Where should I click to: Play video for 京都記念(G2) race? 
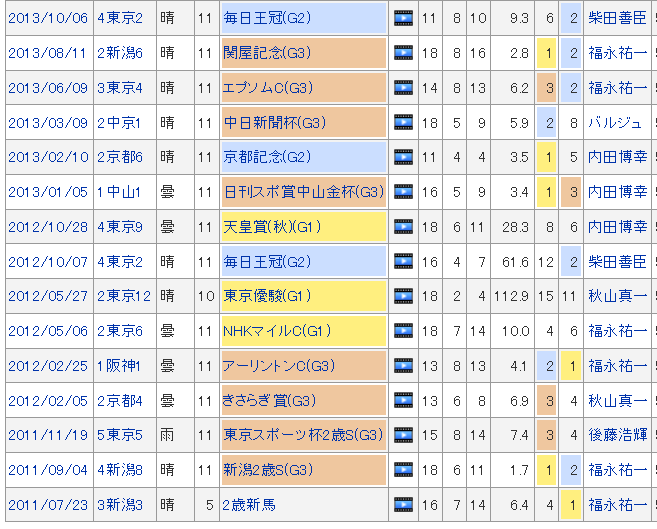tap(403, 157)
